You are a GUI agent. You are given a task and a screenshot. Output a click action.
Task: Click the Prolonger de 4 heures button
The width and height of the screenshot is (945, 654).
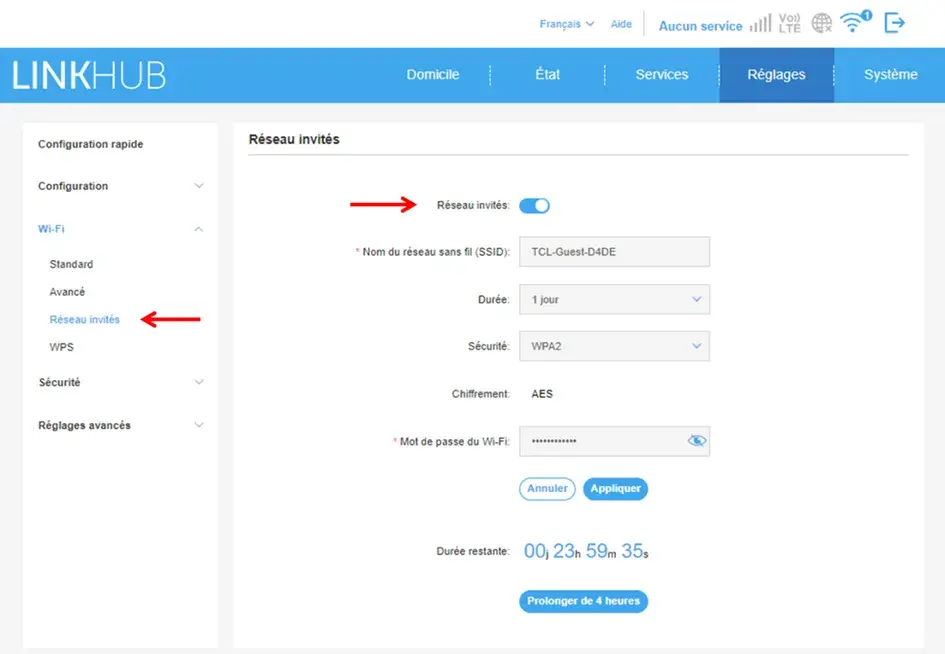point(584,601)
